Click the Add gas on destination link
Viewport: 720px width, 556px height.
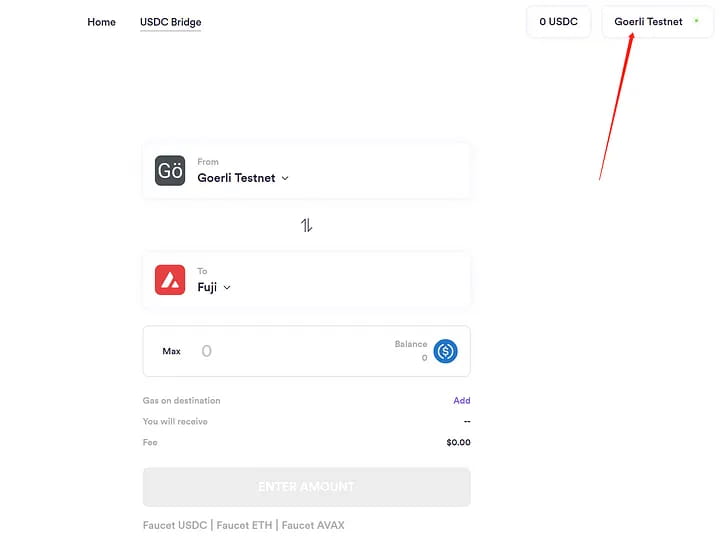tap(461, 400)
